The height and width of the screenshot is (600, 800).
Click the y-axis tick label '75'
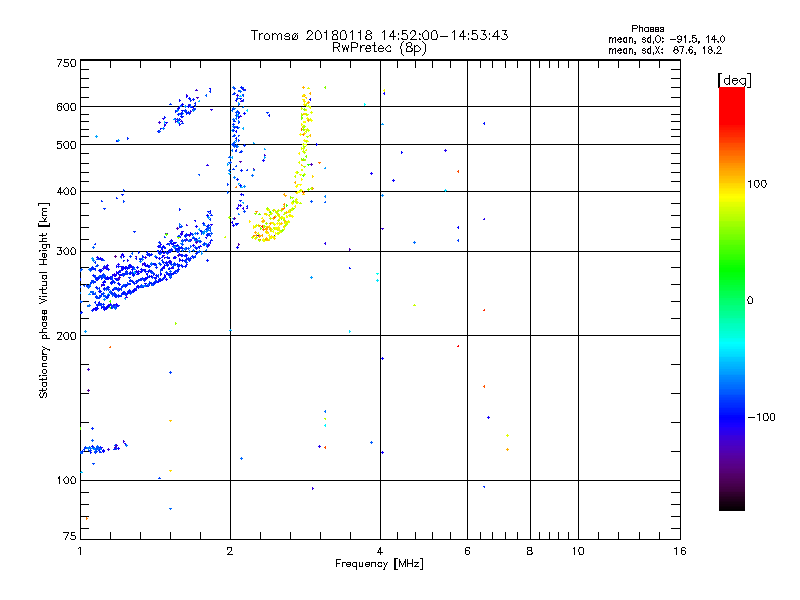click(70, 536)
